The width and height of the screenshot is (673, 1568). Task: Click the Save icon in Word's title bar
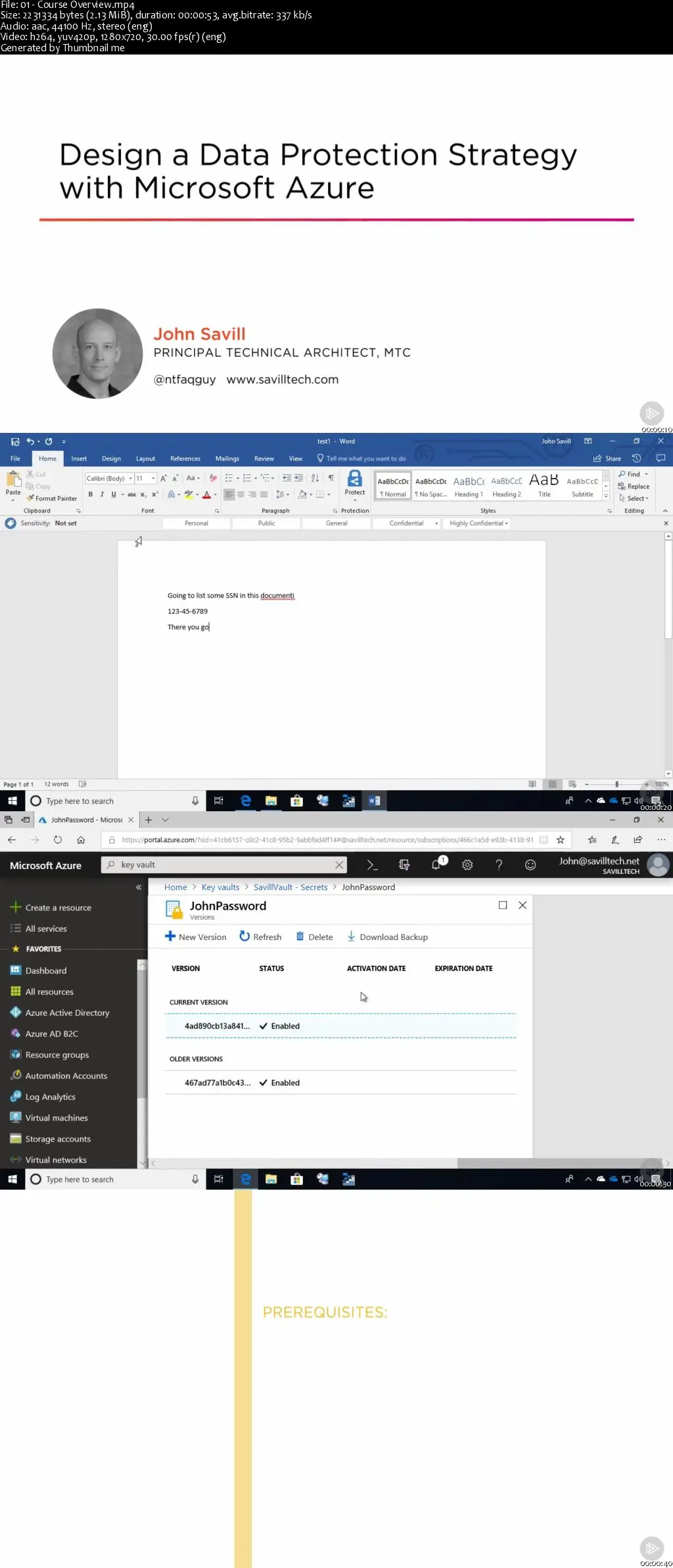pos(15,441)
